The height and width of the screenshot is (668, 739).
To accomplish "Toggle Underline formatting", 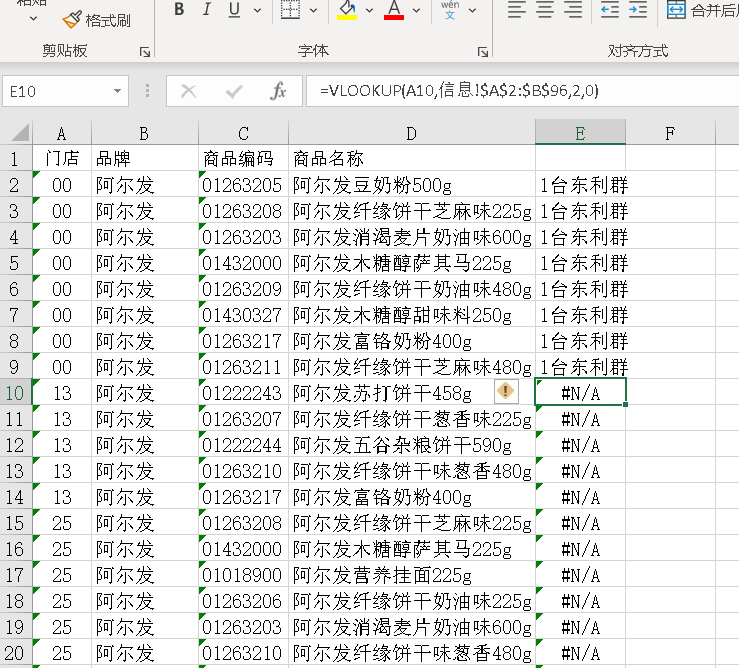I will pos(234,9).
